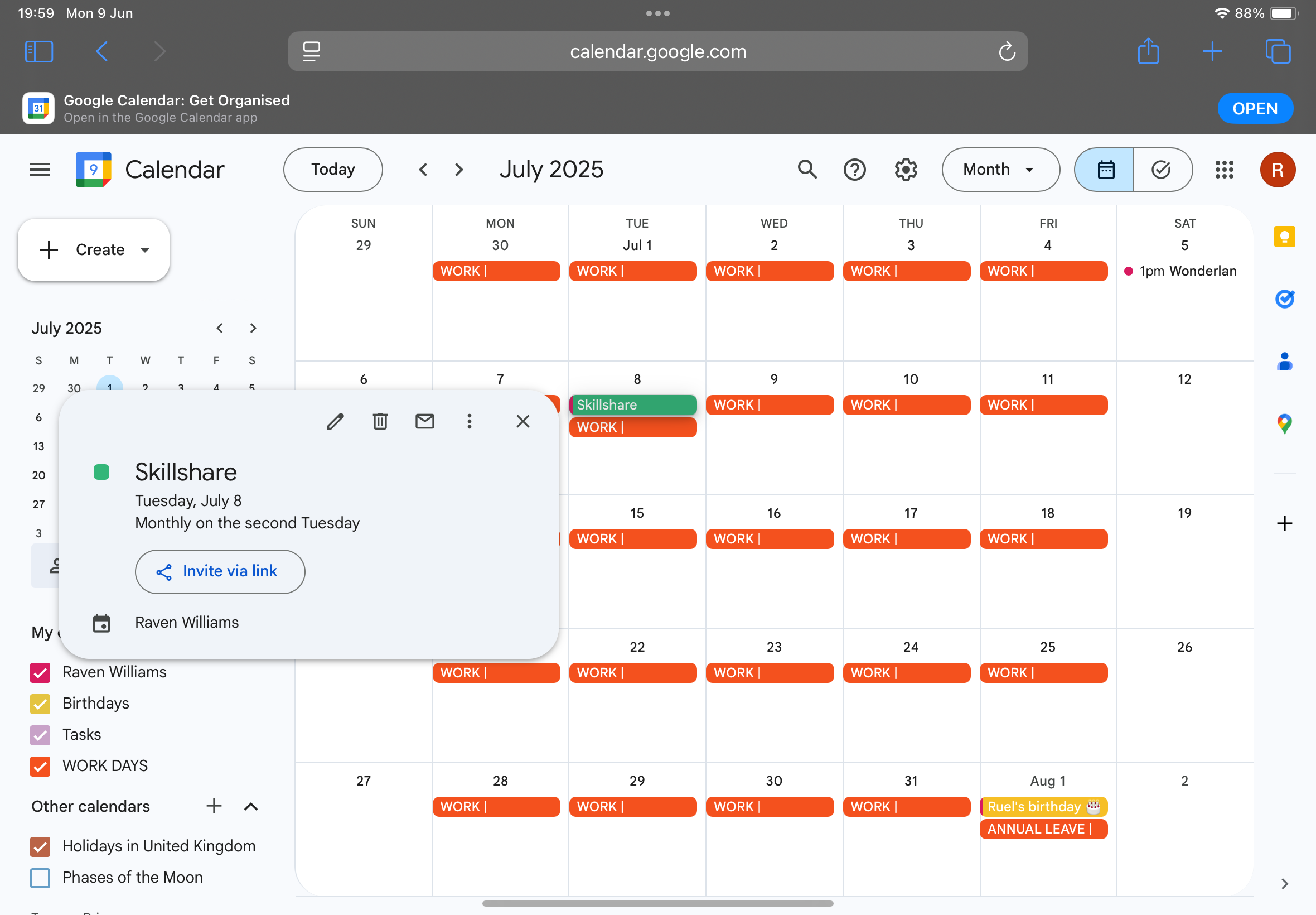1316x915 pixels.
Task: Open the calendar search magnifier
Action: point(807,170)
